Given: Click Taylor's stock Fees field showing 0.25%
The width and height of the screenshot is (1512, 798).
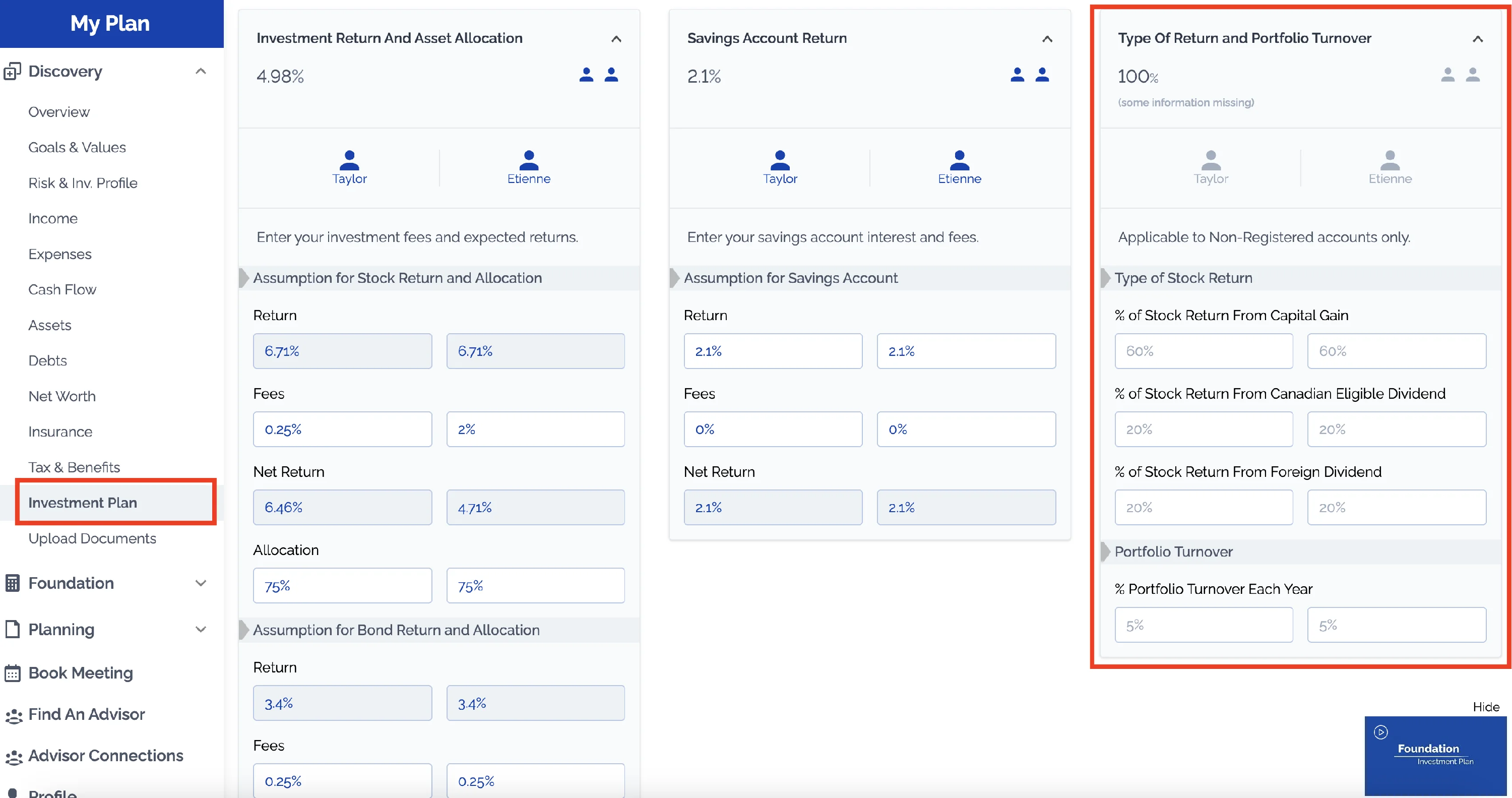Looking at the screenshot, I should (x=342, y=429).
